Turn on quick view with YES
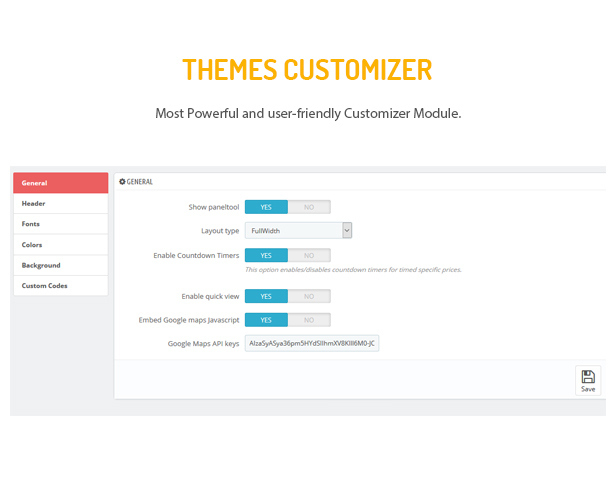This screenshot has width=616, height=478. click(x=266, y=296)
